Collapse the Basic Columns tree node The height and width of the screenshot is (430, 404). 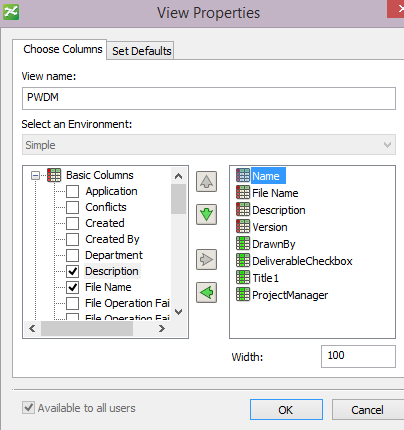[35, 175]
